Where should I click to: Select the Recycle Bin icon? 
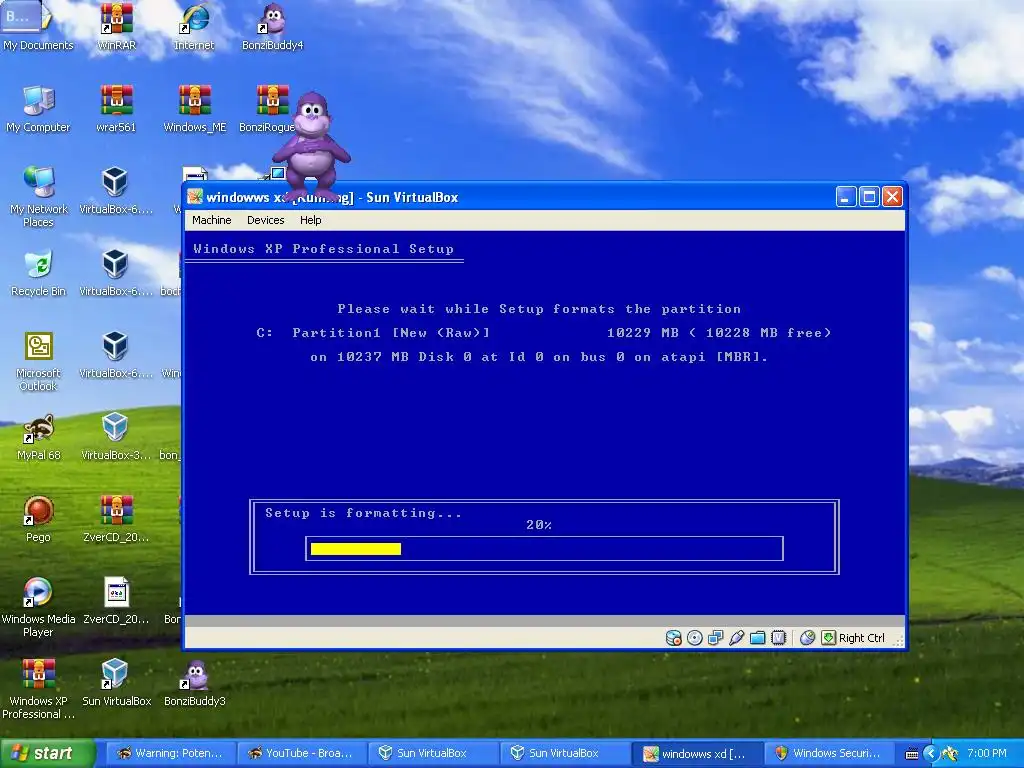point(38,273)
